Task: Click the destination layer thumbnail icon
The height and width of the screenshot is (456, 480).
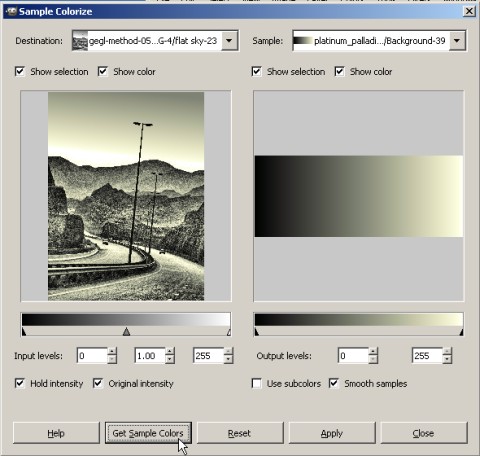Action: 80,41
